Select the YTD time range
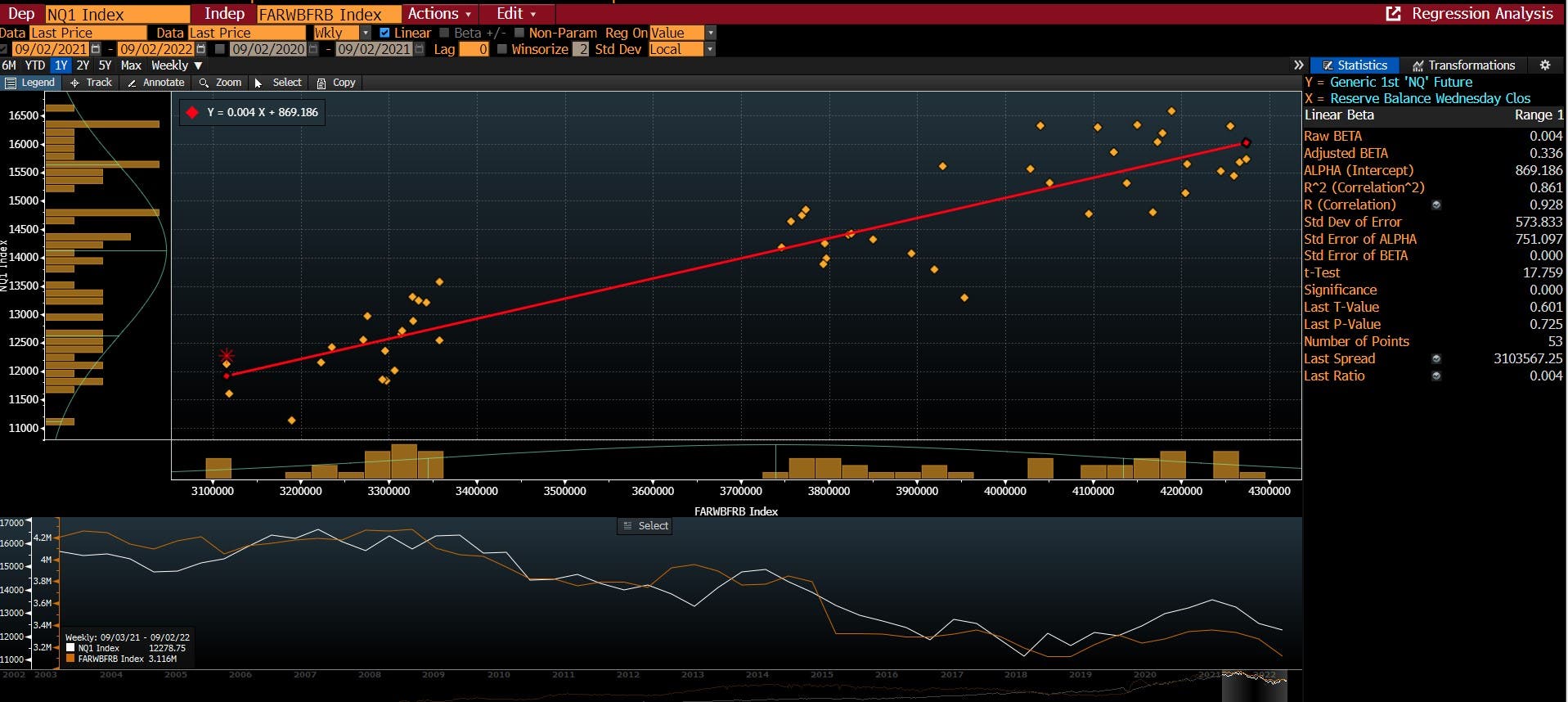This screenshot has width=1568, height=702. coord(35,65)
